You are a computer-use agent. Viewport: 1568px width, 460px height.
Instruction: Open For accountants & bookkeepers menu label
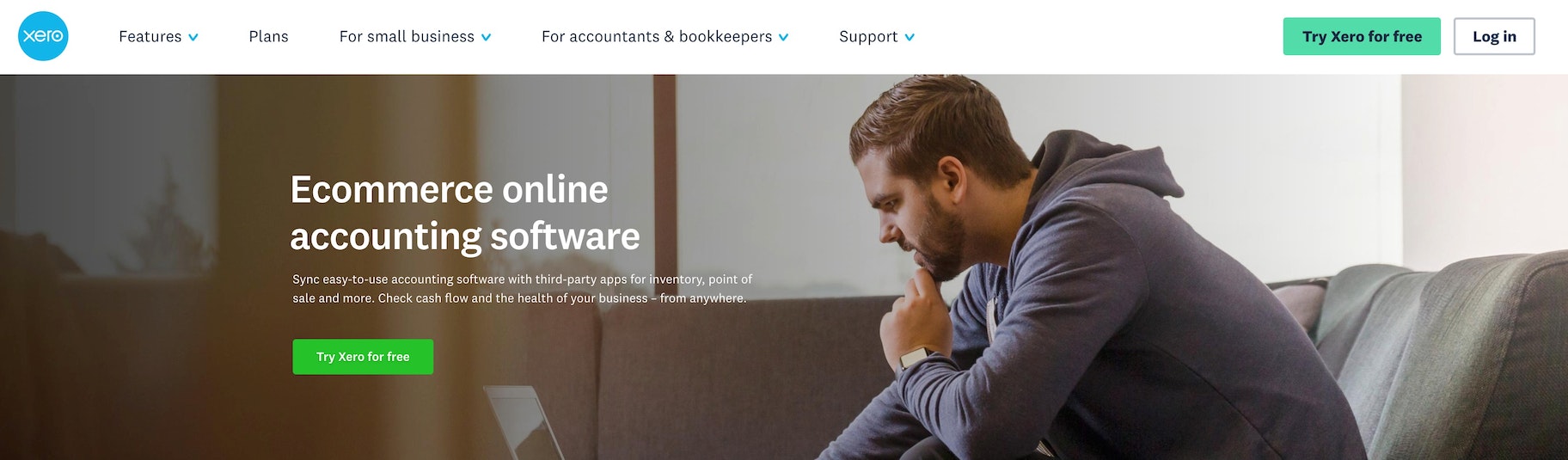tap(657, 36)
